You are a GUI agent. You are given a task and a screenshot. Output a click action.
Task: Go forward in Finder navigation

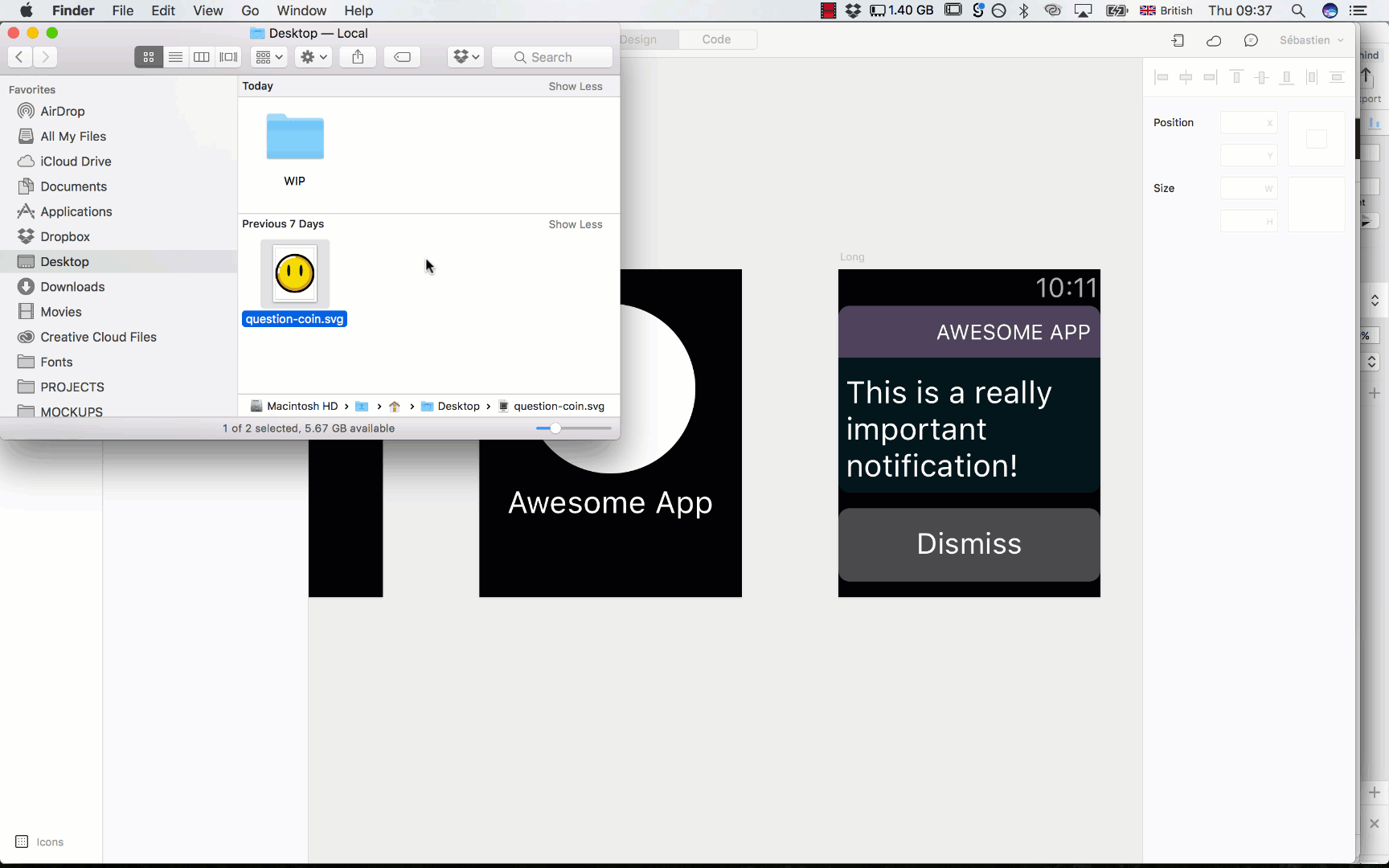click(46, 57)
